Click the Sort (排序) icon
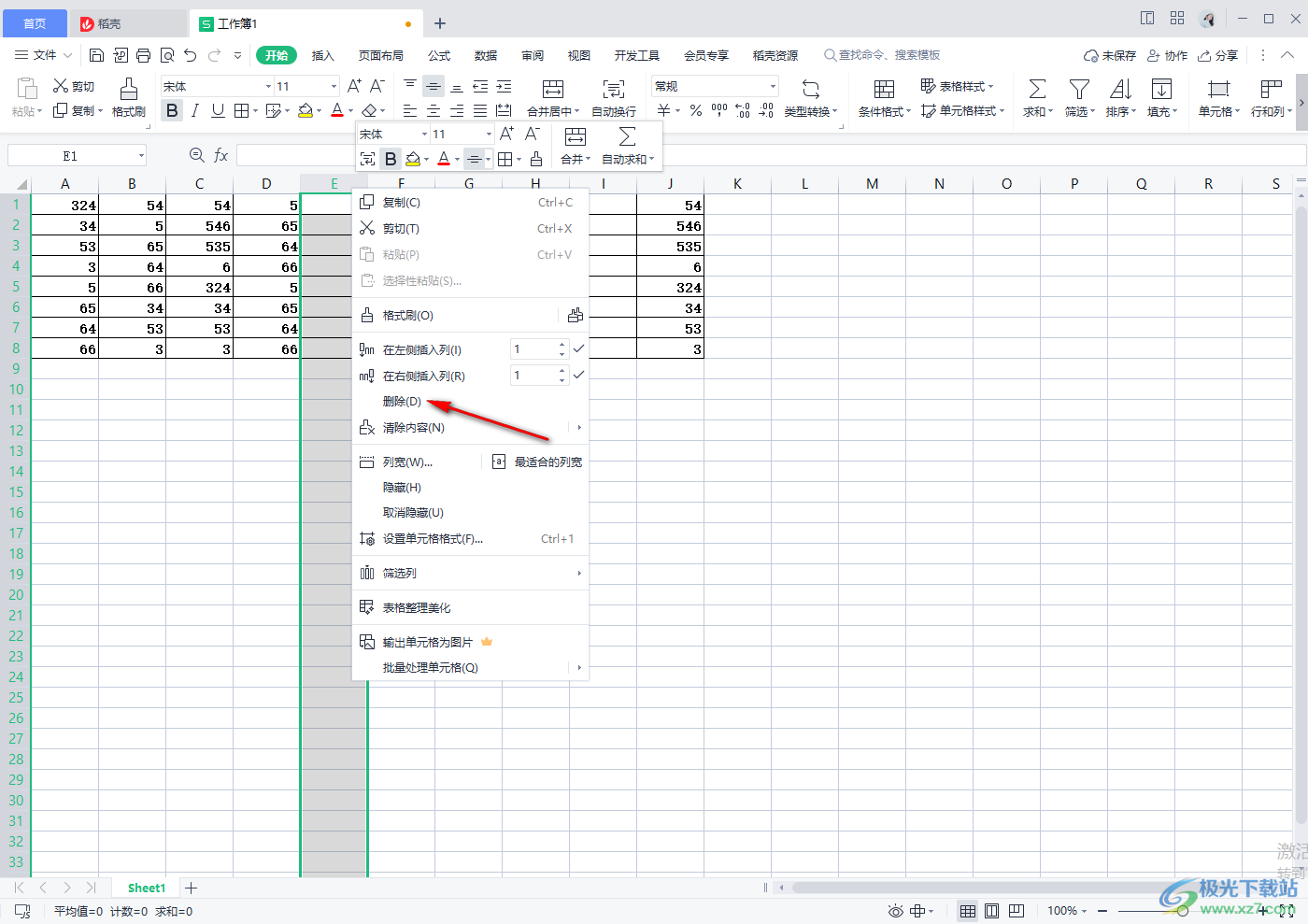Screen dimensions: 1308x924 click(1120, 90)
